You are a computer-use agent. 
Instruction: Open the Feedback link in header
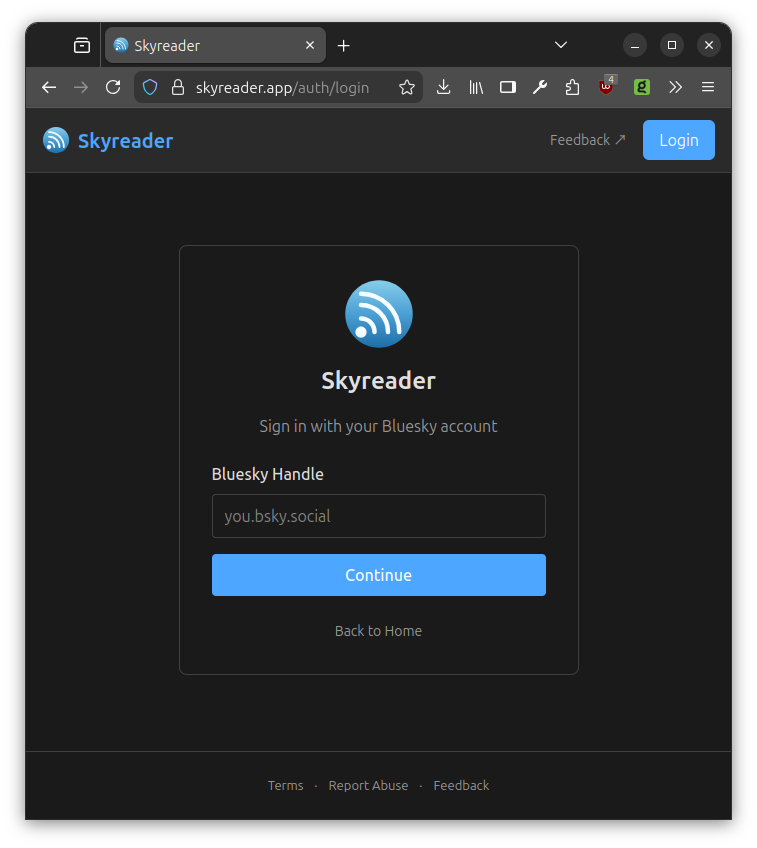point(587,140)
